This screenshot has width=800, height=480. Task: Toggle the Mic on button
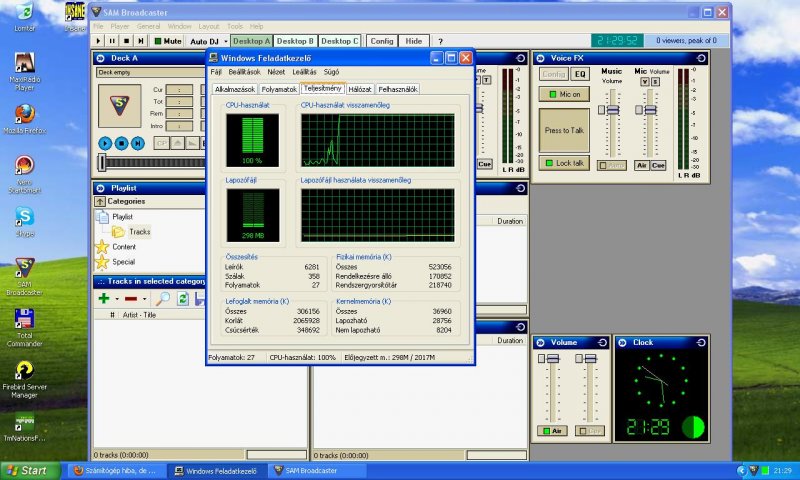coord(564,94)
